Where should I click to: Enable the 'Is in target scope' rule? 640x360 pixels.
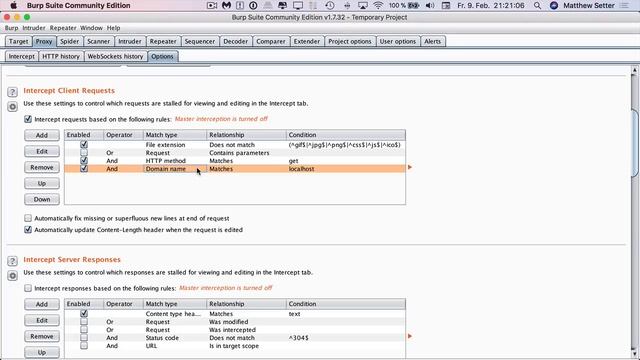[84, 346]
